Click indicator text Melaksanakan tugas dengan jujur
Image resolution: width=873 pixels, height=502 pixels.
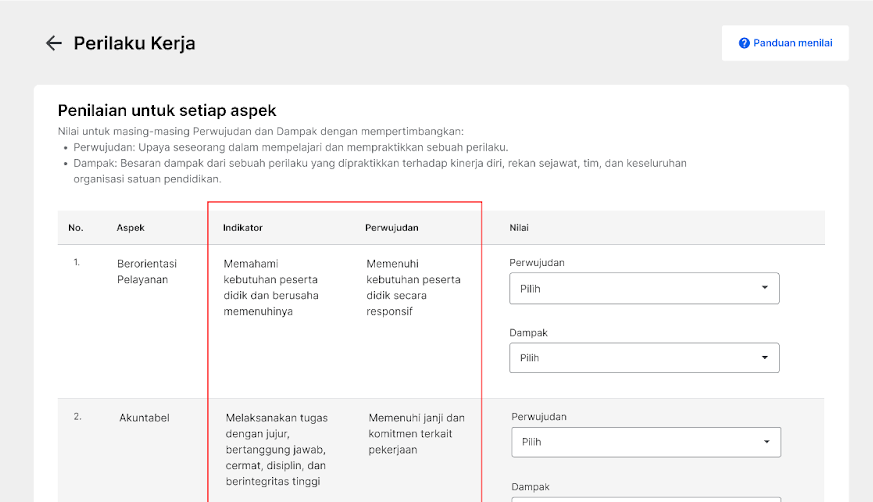276,449
